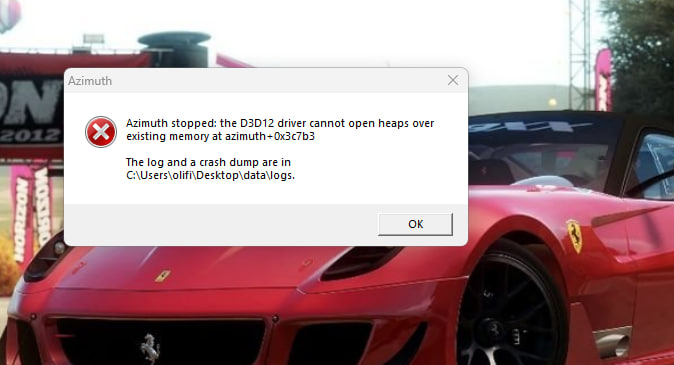Close the Azimuth dialog with the X button
This screenshot has height=365, width=674.
453,80
